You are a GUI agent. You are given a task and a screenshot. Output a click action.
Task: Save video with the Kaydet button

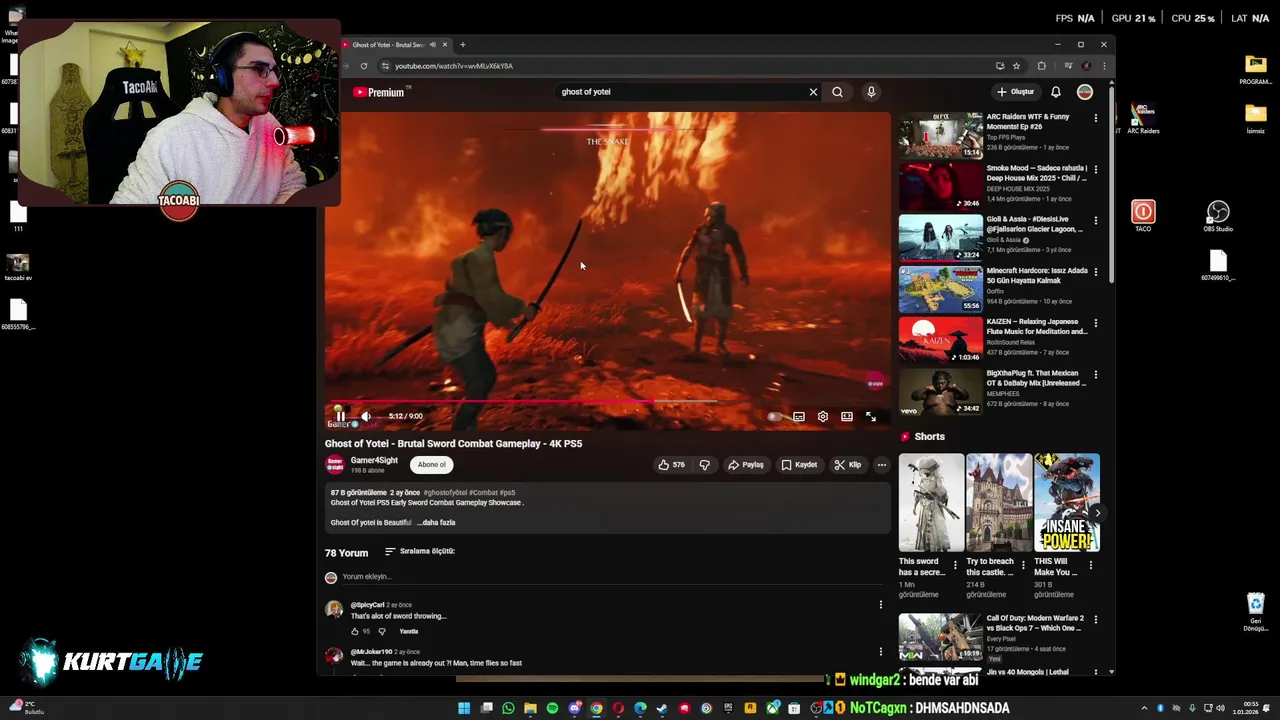point(799,465)
